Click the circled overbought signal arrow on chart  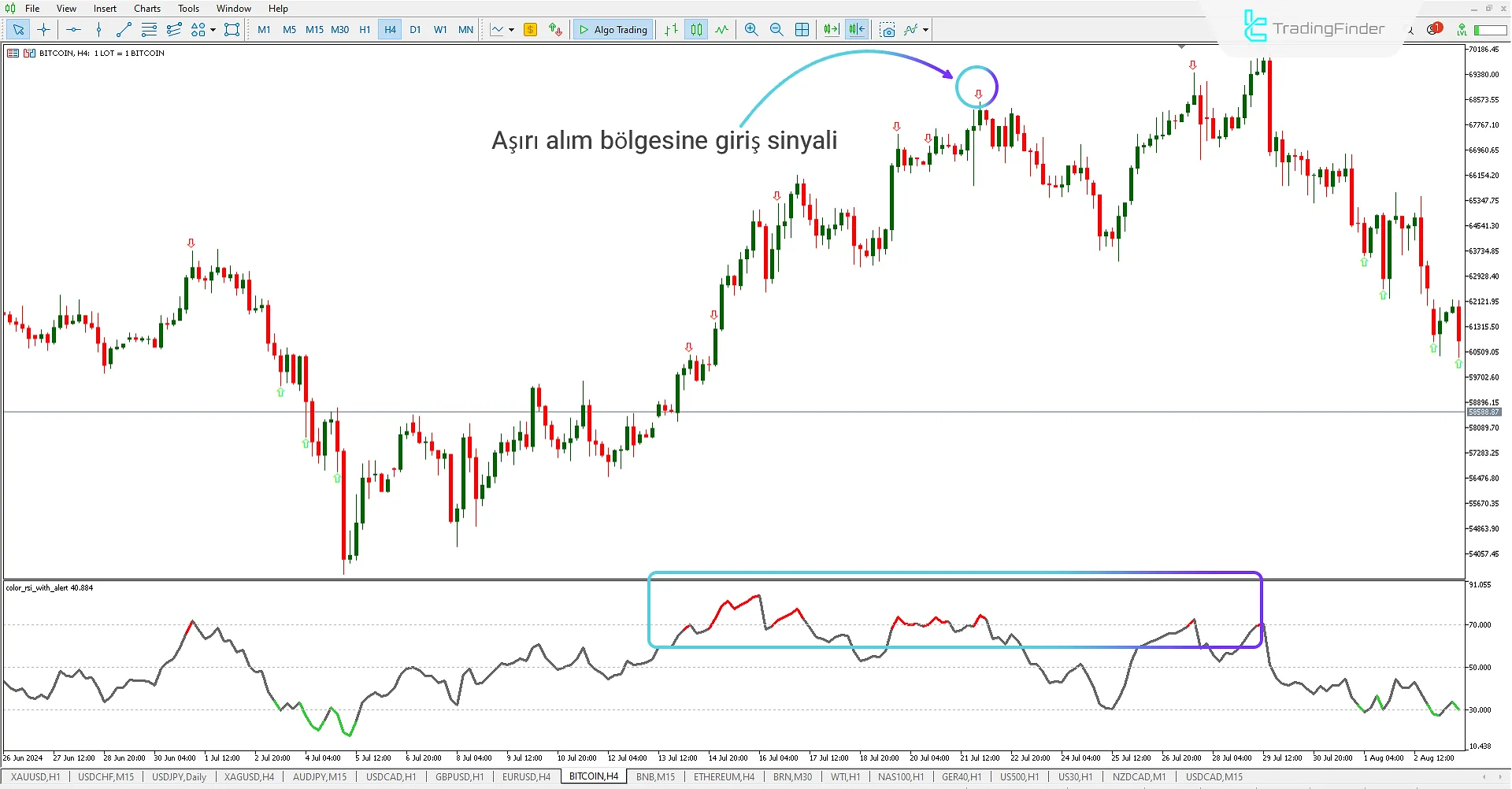tap(978, 94)
